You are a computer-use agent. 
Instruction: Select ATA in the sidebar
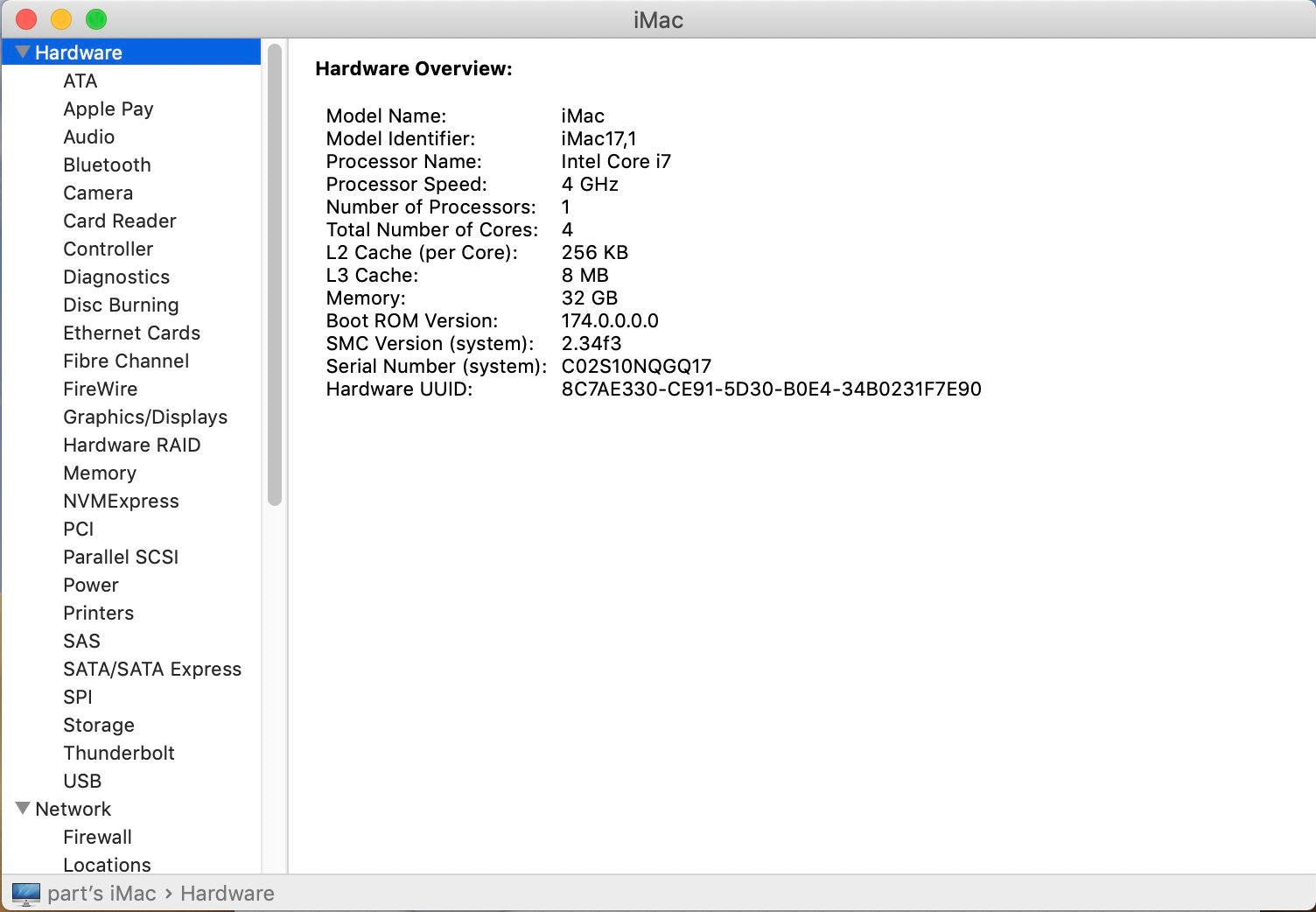click(x=80, y=81)
